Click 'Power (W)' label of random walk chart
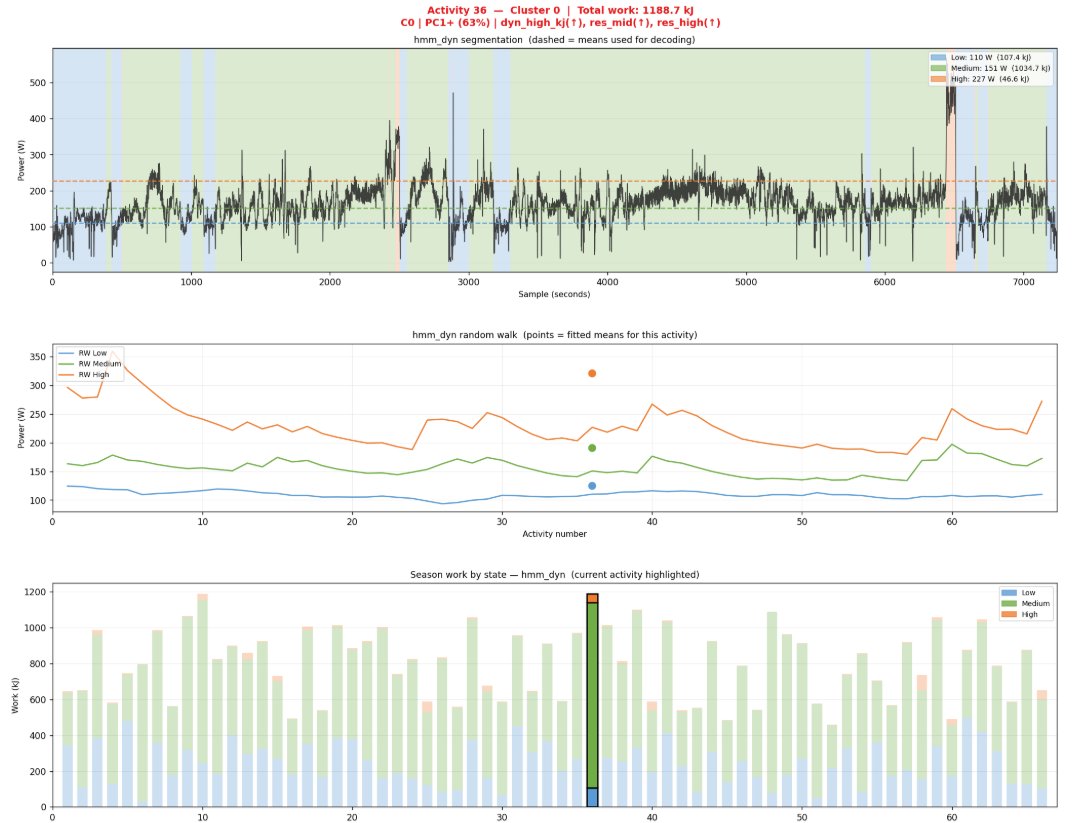 click(x=21, y=428)
